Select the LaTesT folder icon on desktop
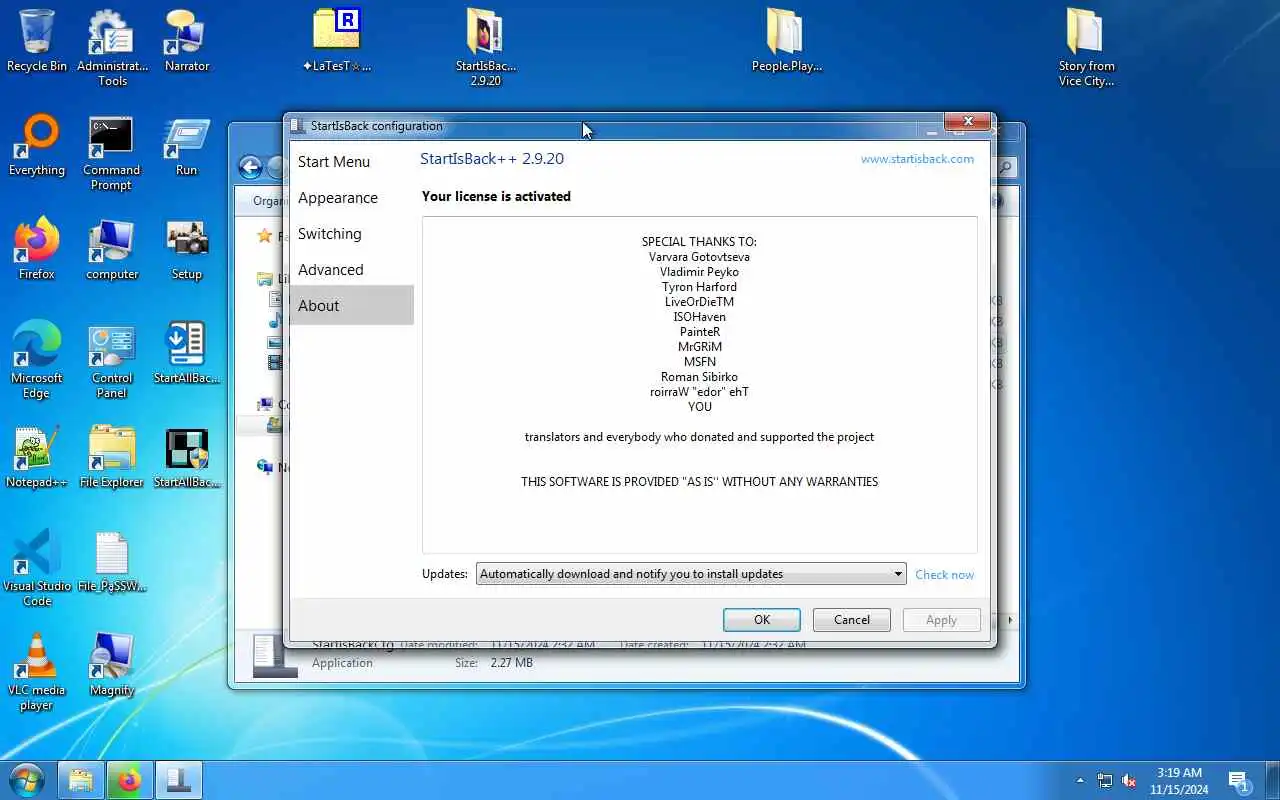 336,40
